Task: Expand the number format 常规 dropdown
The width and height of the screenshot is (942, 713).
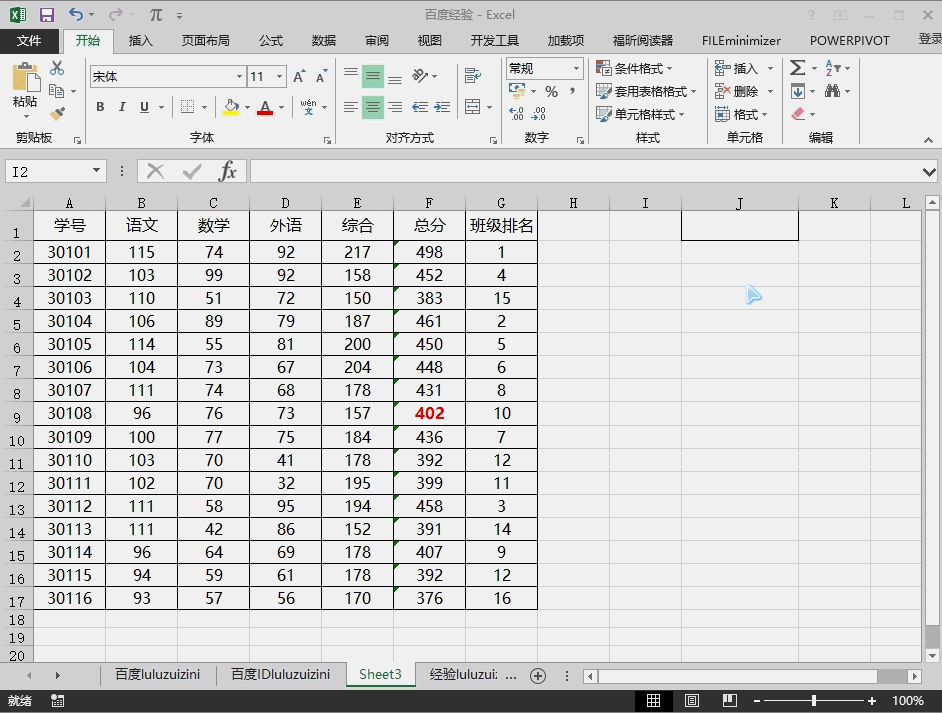Action: pyautogui.click(x=576, y=68)
